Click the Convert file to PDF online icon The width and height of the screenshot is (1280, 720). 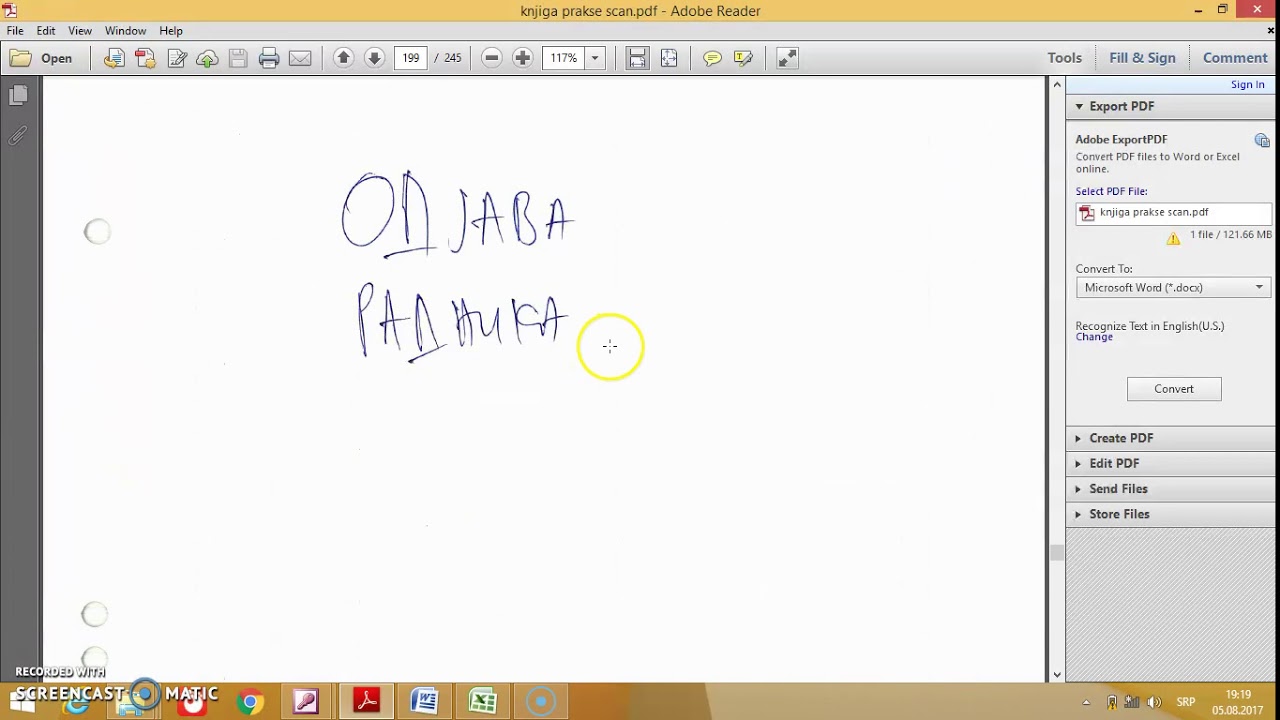coord(114,58)
